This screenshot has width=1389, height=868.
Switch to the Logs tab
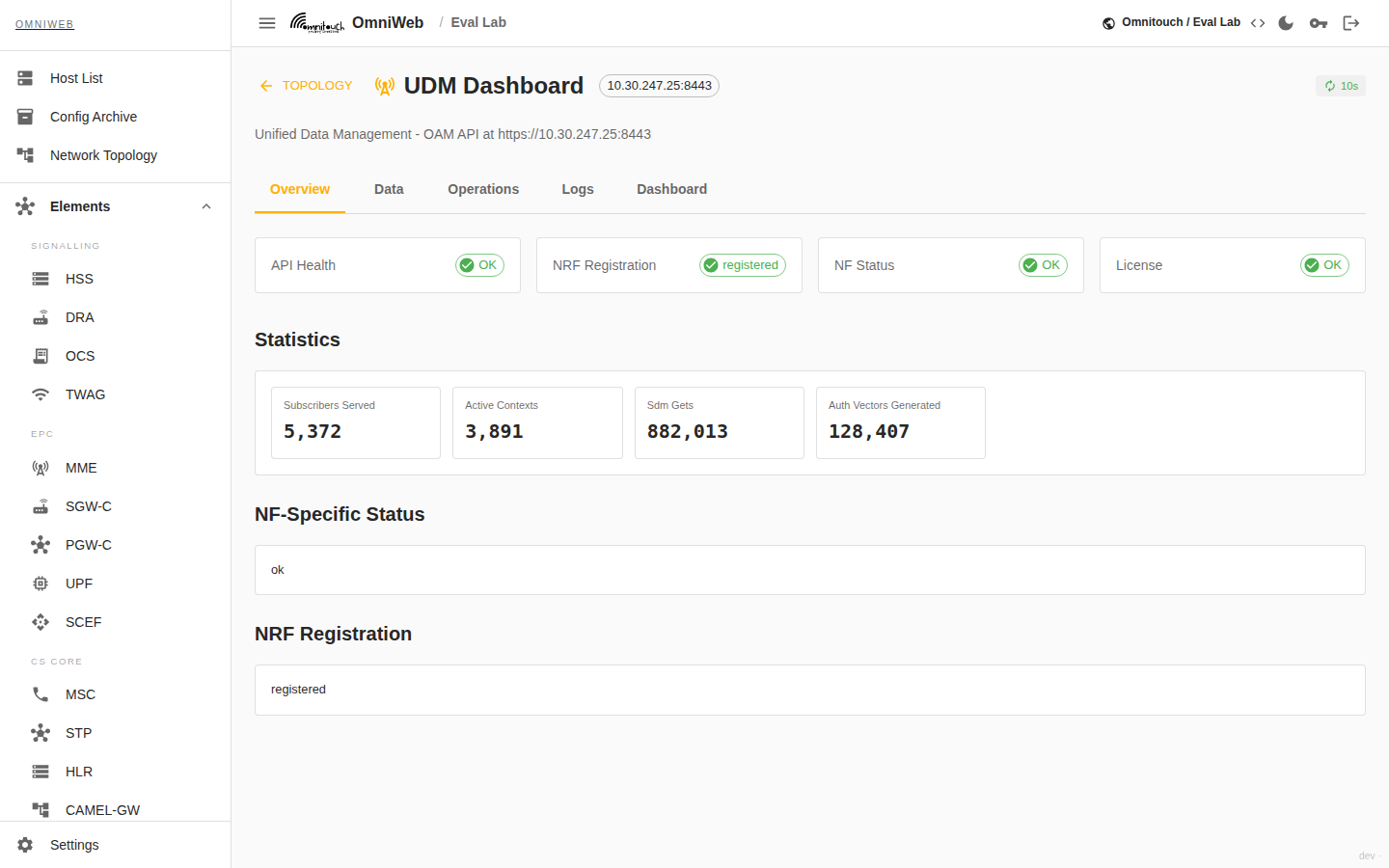[x=578, y=189]
